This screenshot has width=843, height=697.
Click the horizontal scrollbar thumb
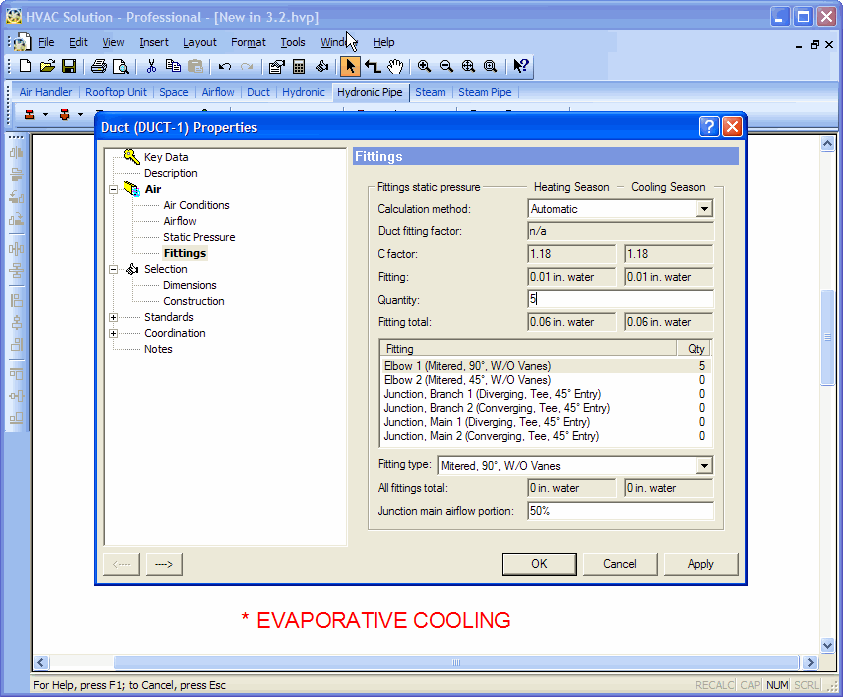point(456,662)
